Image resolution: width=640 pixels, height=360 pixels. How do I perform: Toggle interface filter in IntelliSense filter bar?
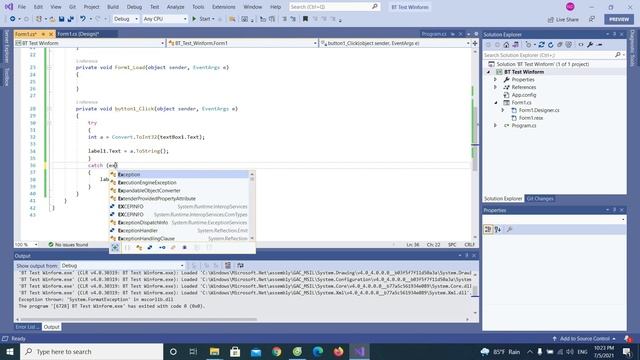click(162, 247)
